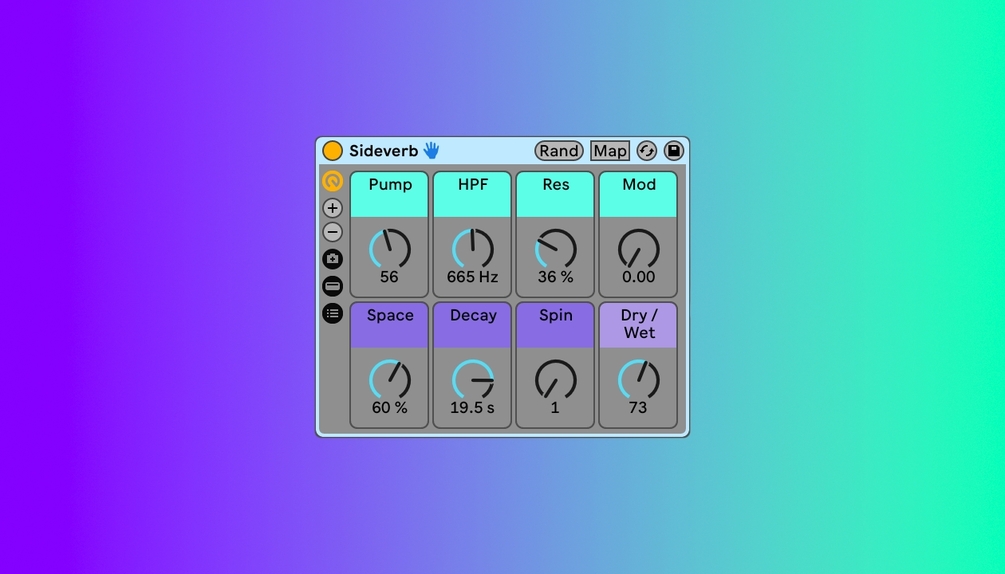Click the Mod knob showing 0.00

click(x=638, y=249)
